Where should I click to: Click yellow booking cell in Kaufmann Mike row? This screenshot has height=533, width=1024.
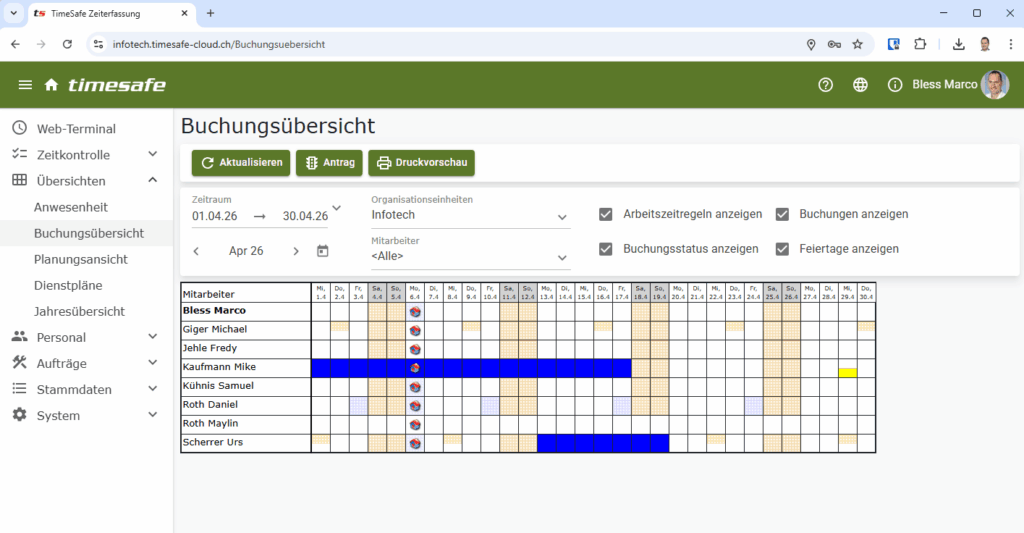click(847, 372)
